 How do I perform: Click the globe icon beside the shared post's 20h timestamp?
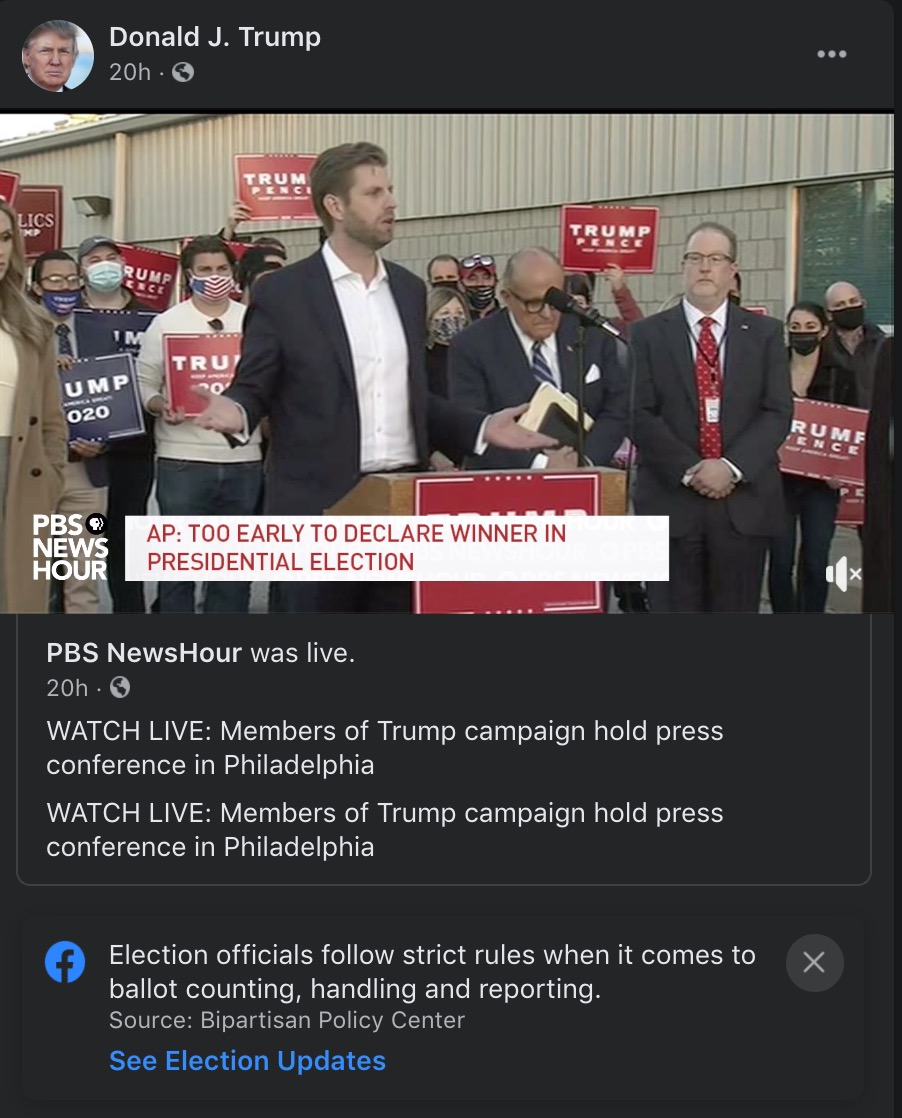tap(120, 687)
